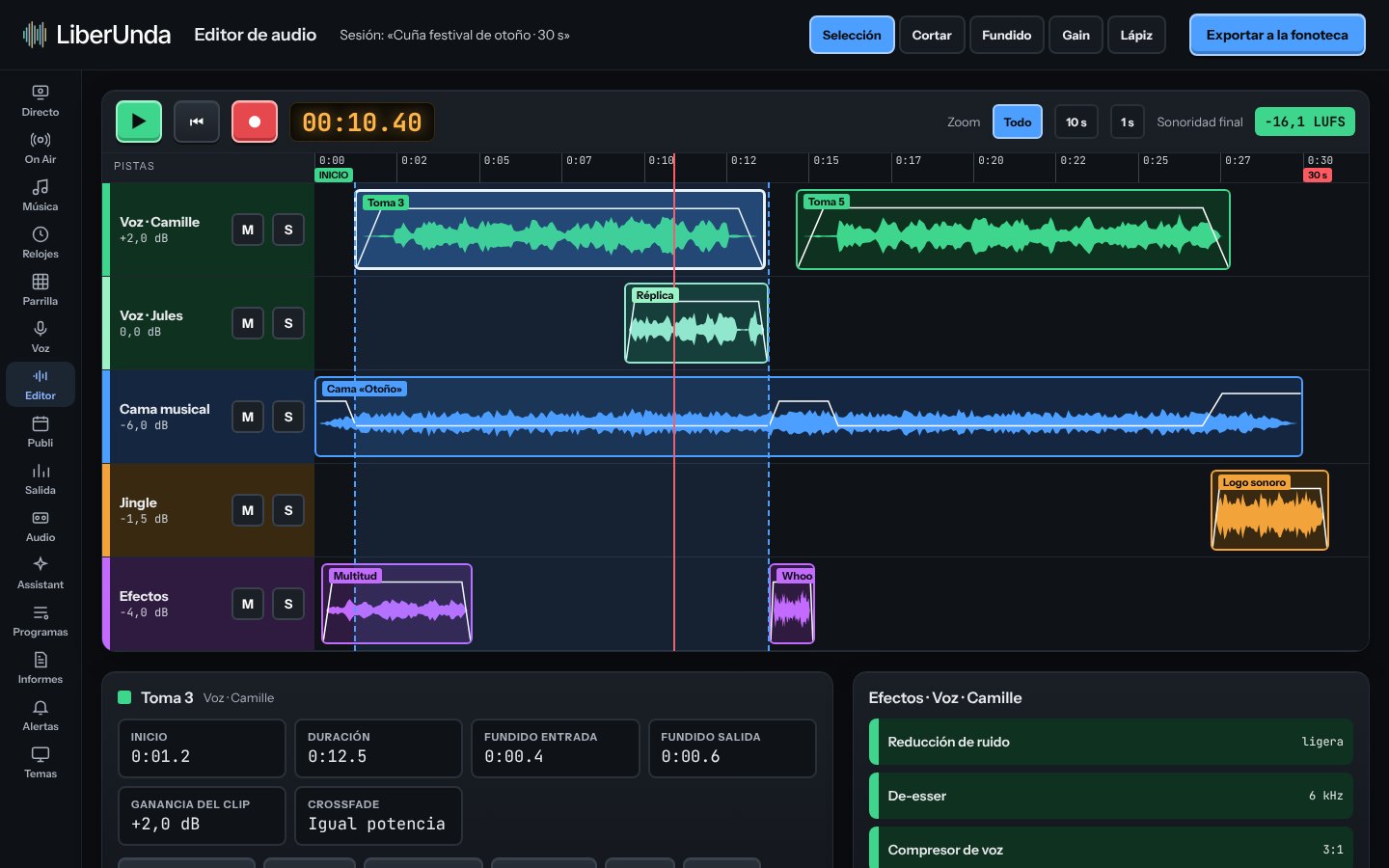Open the Publi calendar section
Image resolution: width=1389 pixels, height=868 pixels.
click(x=41, y=431)
